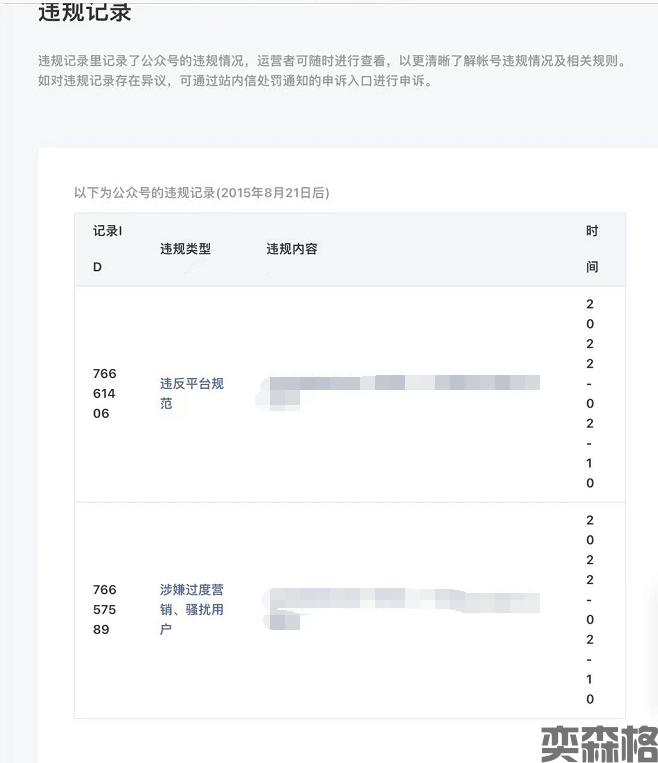Image resolution: width=658 pixels, height=763 pixels.
Task: Click record ID 76661406
Action: 104,393
